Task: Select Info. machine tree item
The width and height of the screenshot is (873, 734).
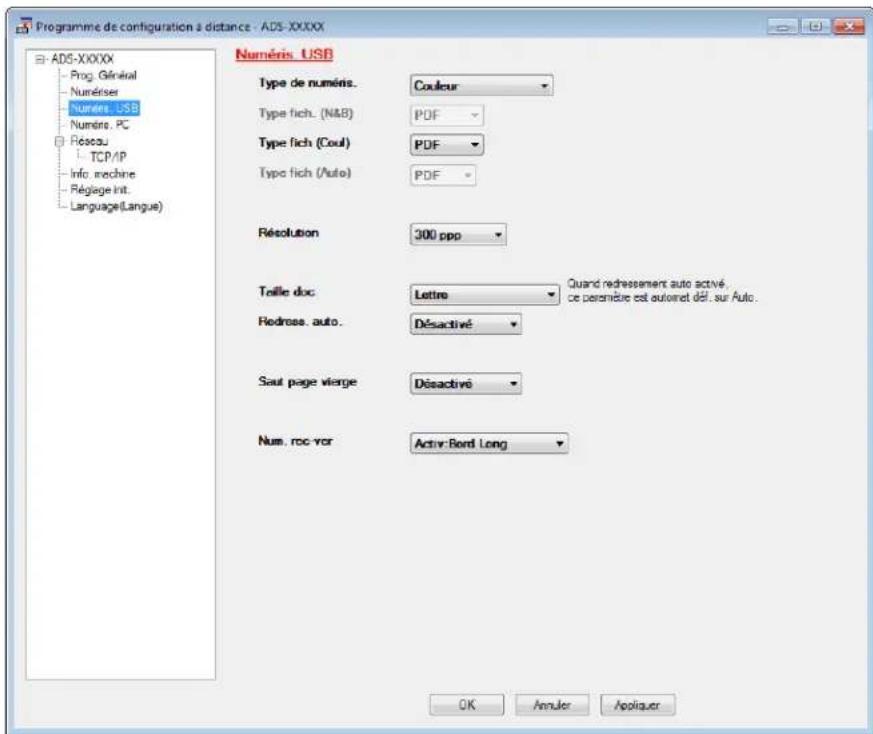Action: [102, 174]
